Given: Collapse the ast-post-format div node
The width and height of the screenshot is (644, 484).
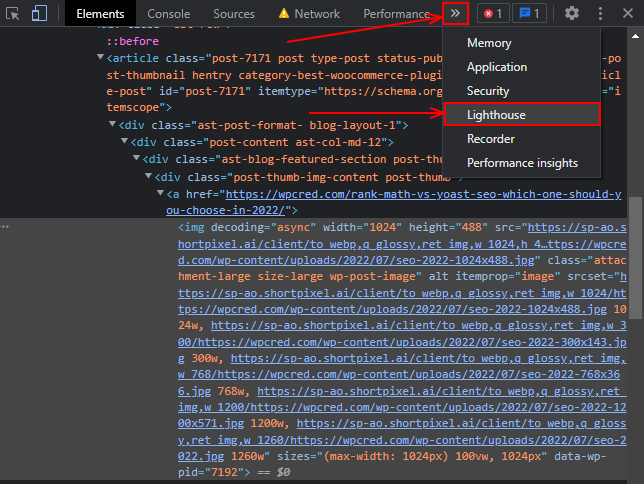Looking at the screenshot, I should point(112,124).
